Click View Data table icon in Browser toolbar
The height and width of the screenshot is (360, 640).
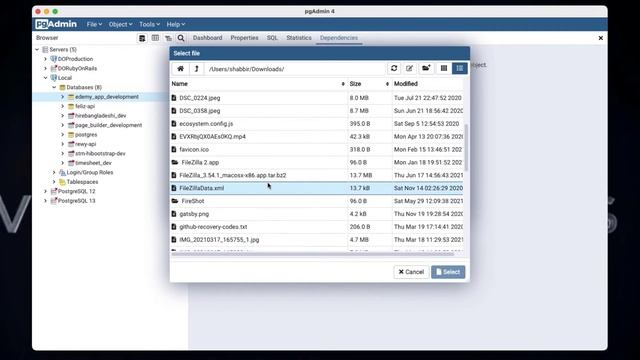click(x=155, y=38)
